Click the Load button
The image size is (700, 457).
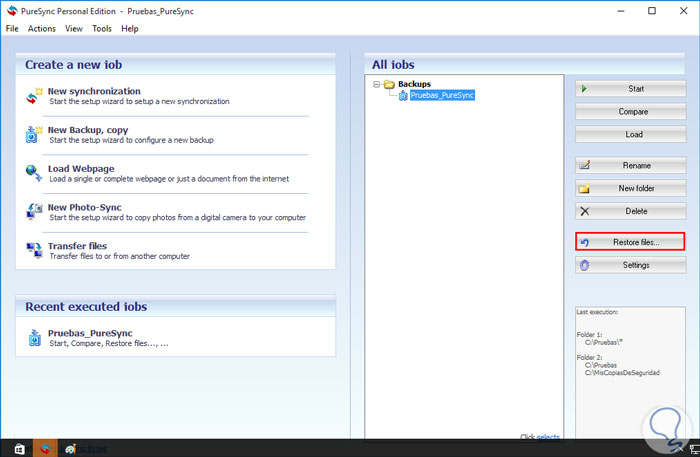point(630,134)
